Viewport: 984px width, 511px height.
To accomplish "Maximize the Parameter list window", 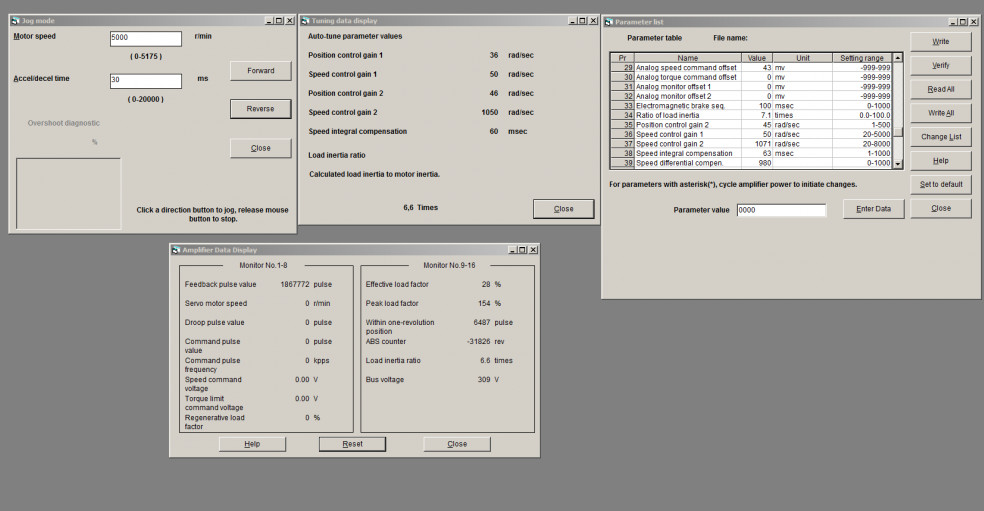I will coord(963,22).
